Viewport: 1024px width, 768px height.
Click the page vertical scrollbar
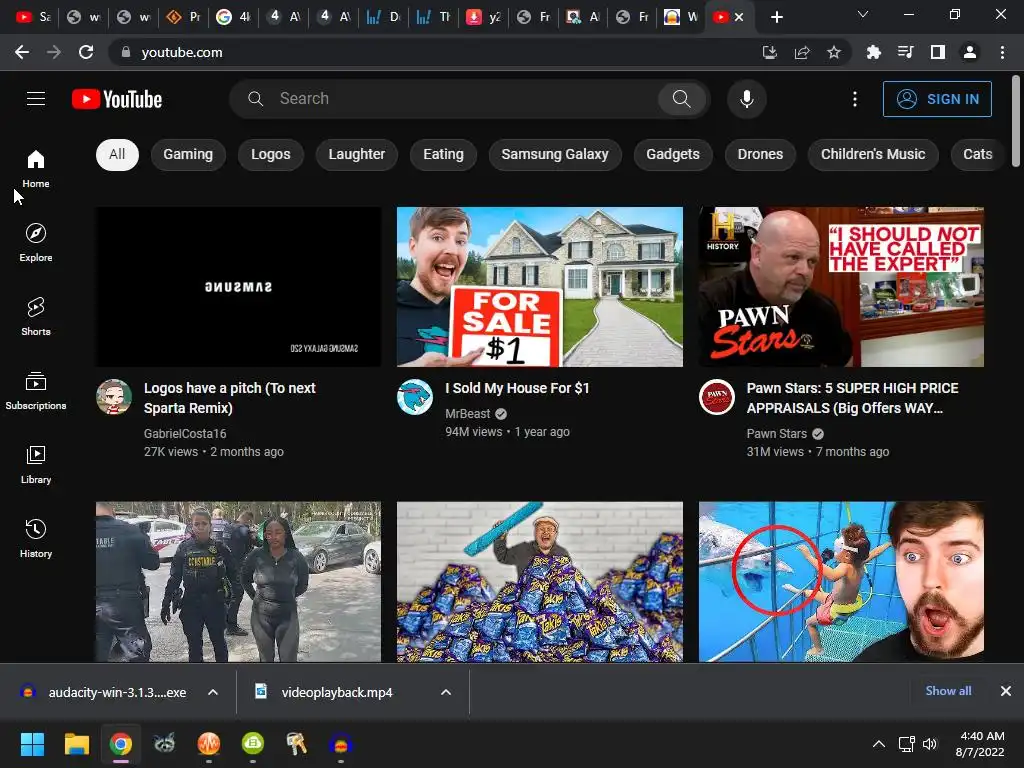coord(1016,121)
